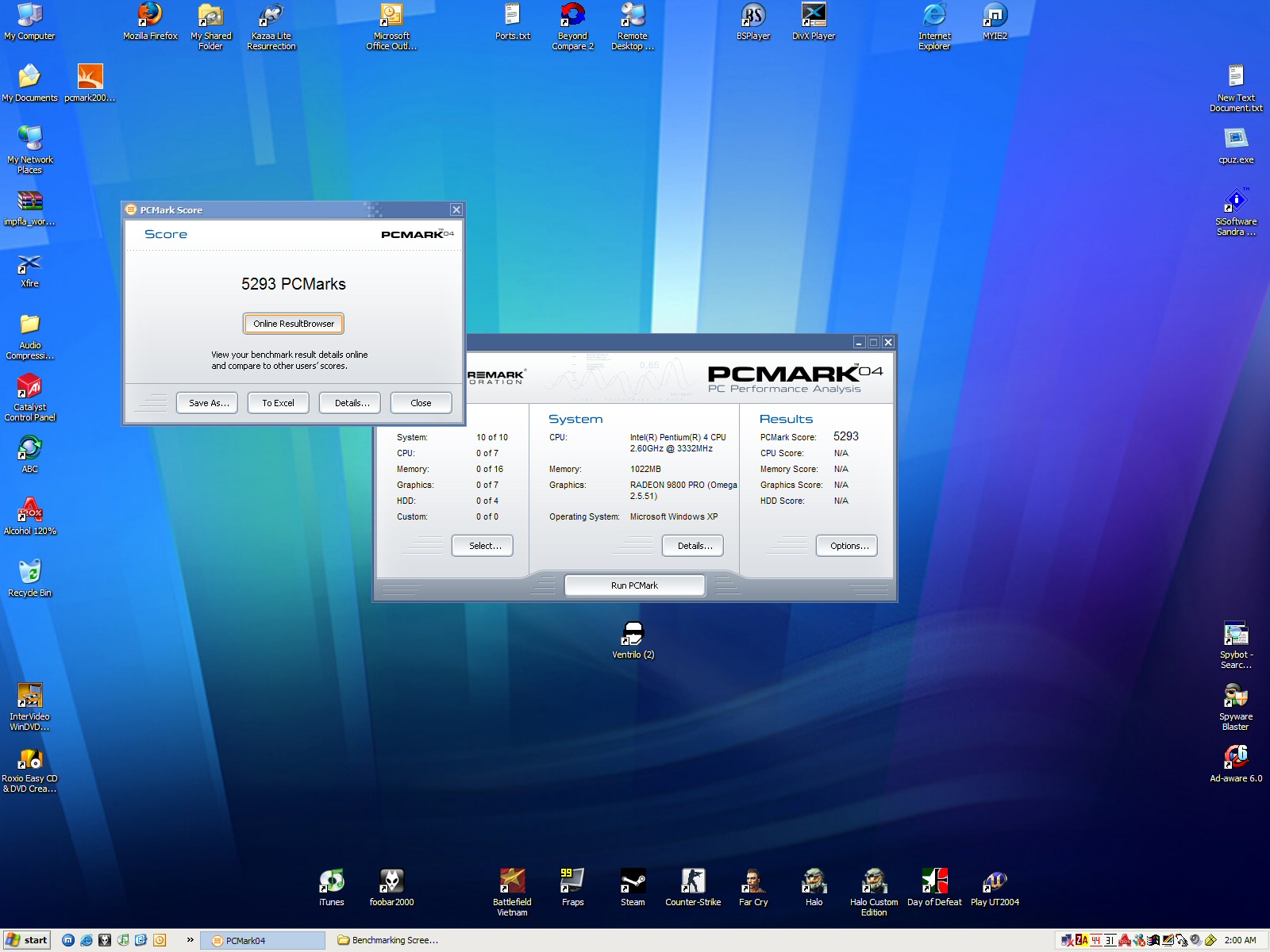
Task: Open Ports.txt file on desktop
Action: (512, 21)
